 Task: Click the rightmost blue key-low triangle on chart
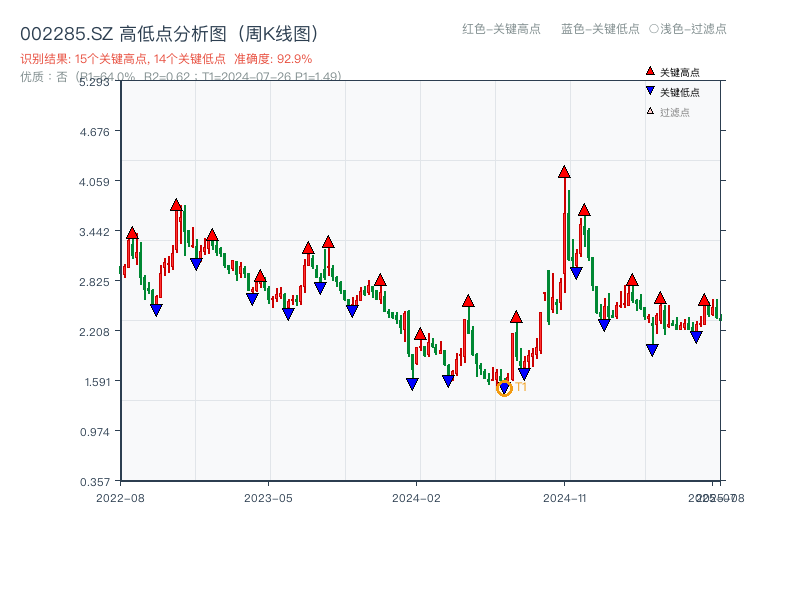pyautogui.click(x=696, y=337)
